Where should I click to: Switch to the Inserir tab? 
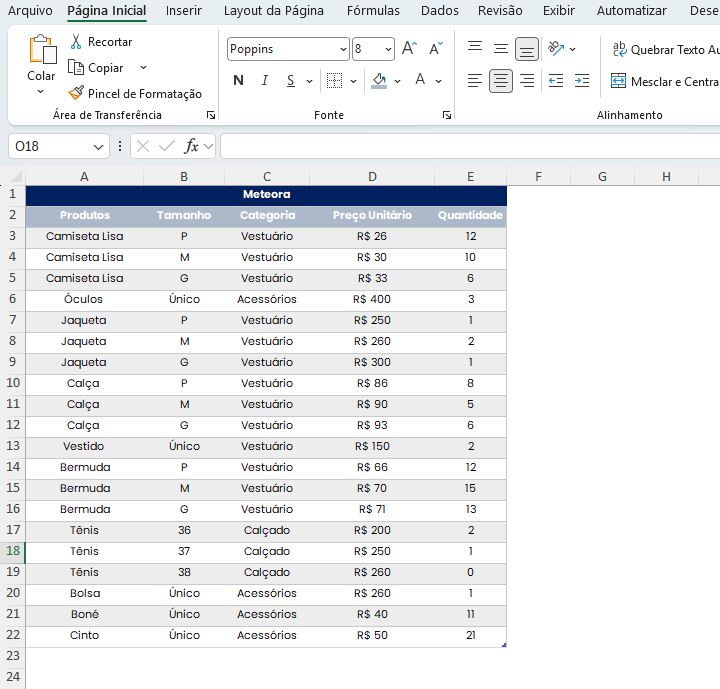[184, 11]
